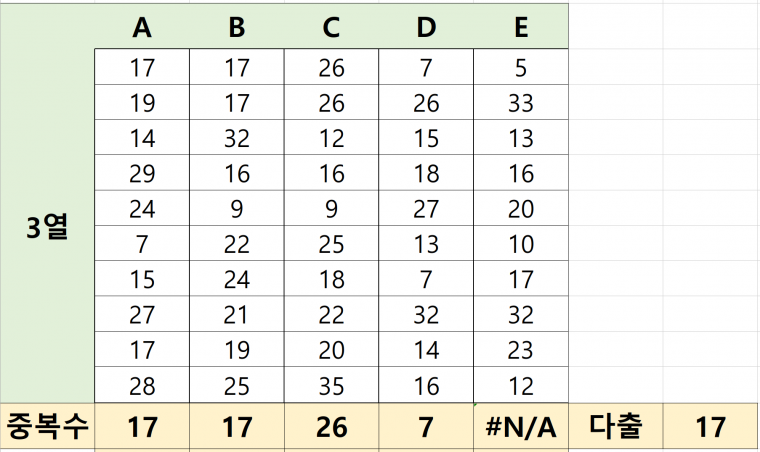Select the cell with value 28
The width and height of the screenshot is (760, 452).
point(142,385)
